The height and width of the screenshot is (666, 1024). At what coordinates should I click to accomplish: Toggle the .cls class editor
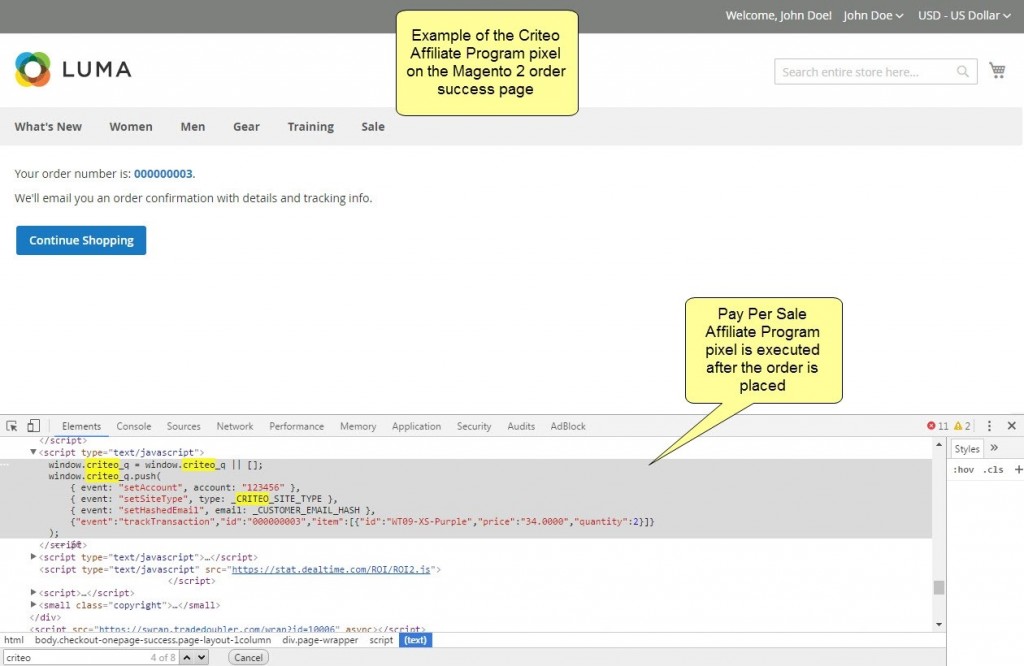(994, 469)
